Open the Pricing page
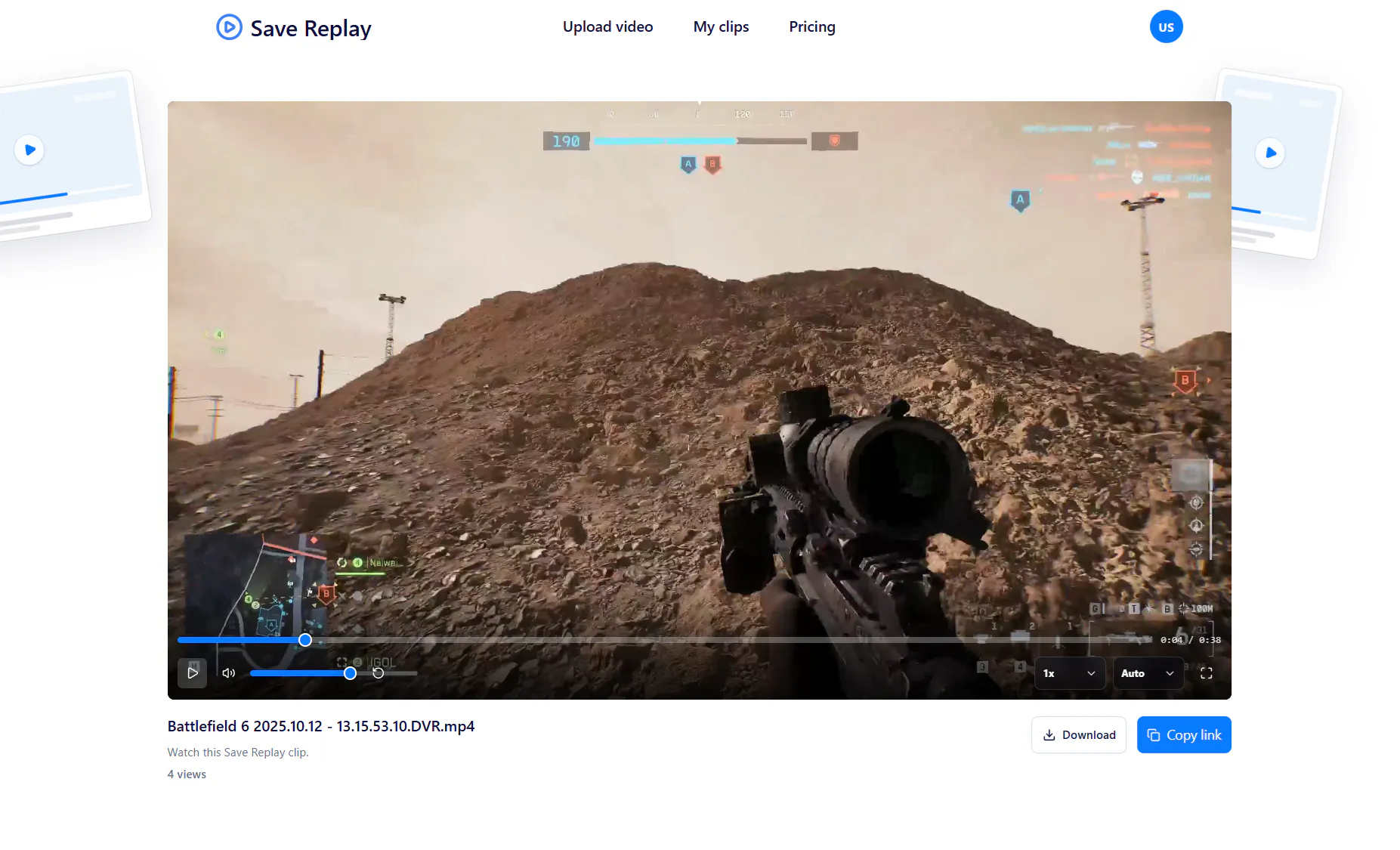The height and width of the screenshot is (850, 1400). click(812, 26)
